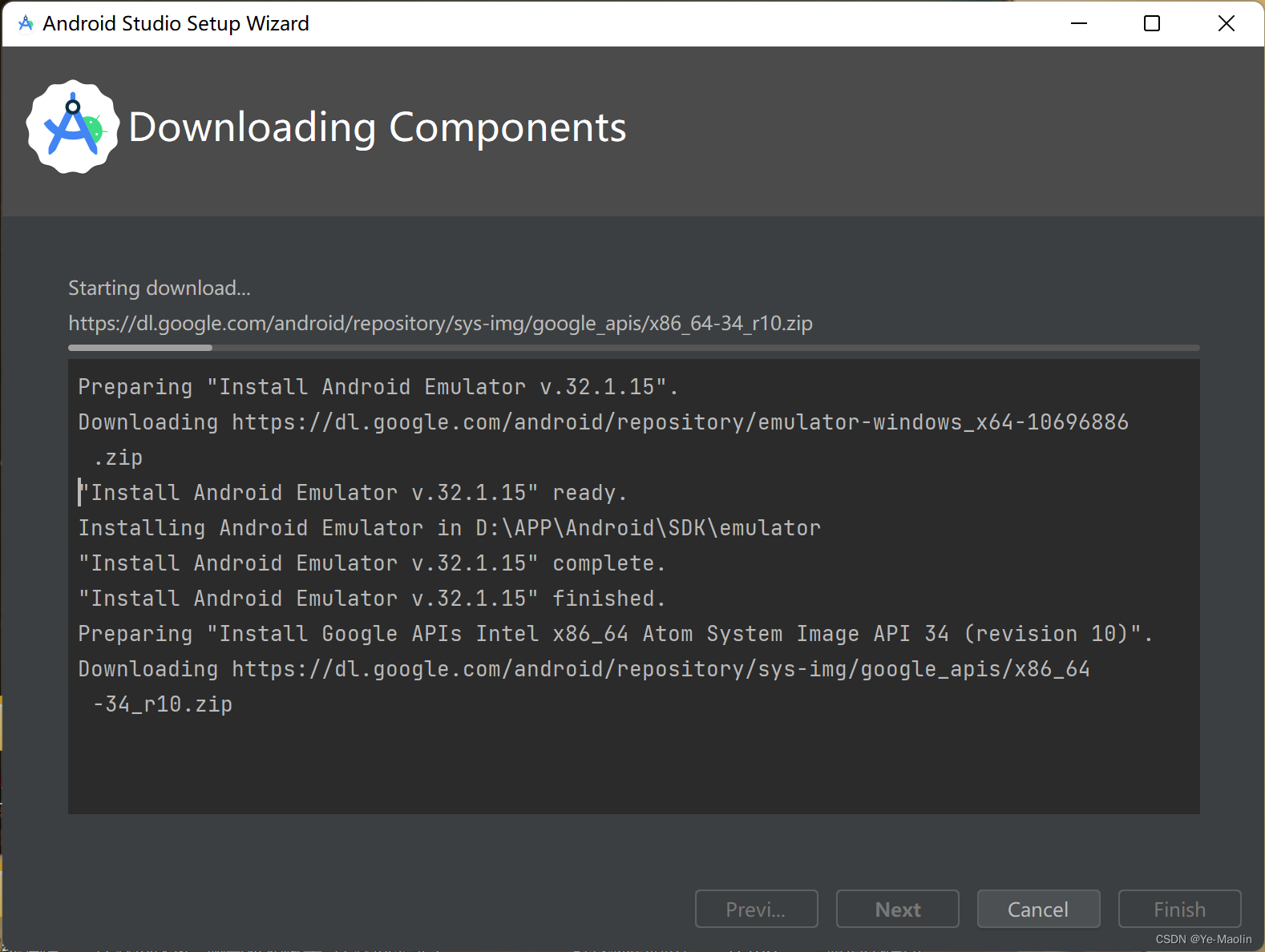Screen dimensions: 1265x952
Task: Click the ".zip" continuation line in log
Action: coord(118,458)
